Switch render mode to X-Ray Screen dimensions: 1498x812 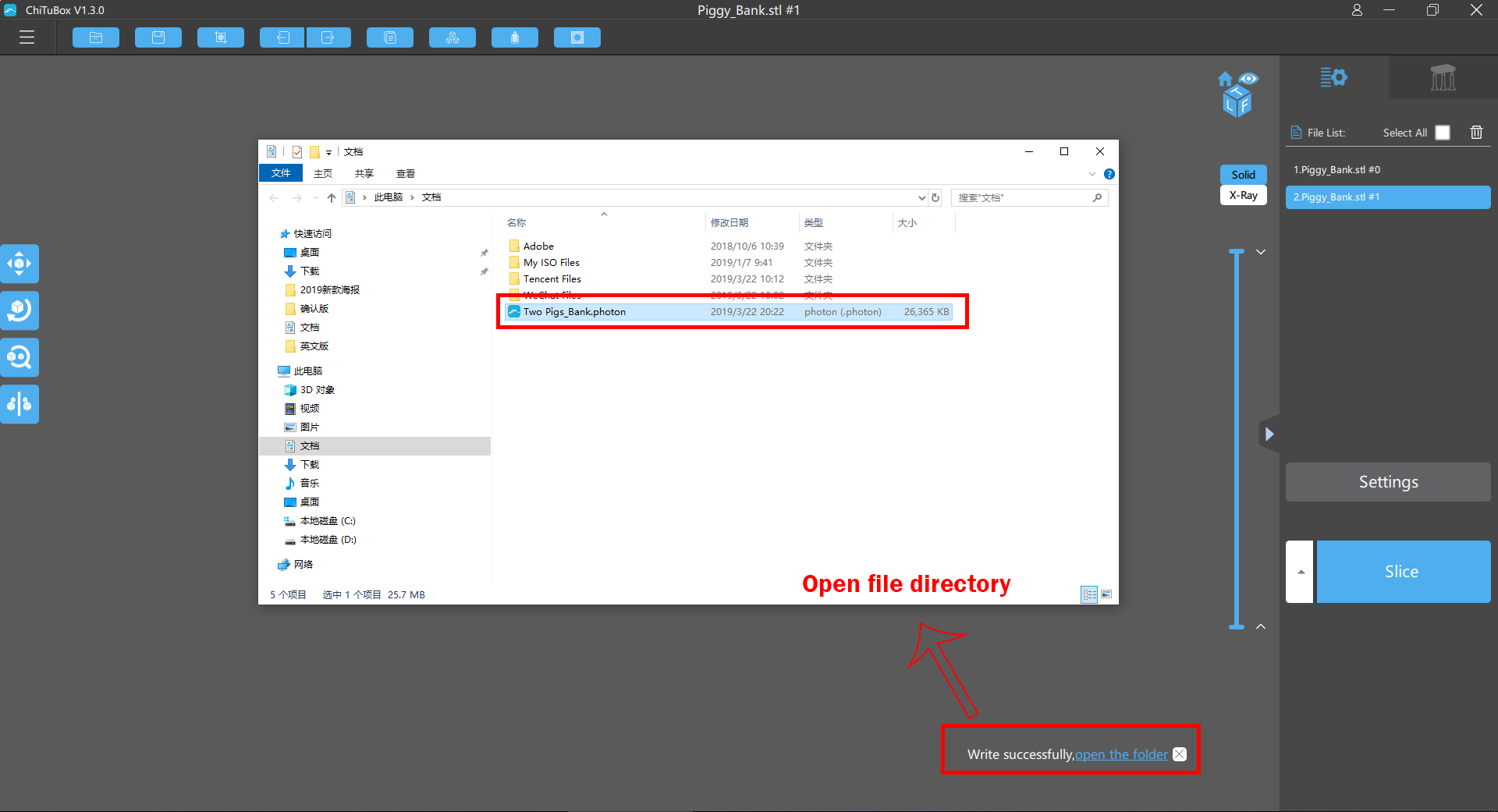(1243, 195)
